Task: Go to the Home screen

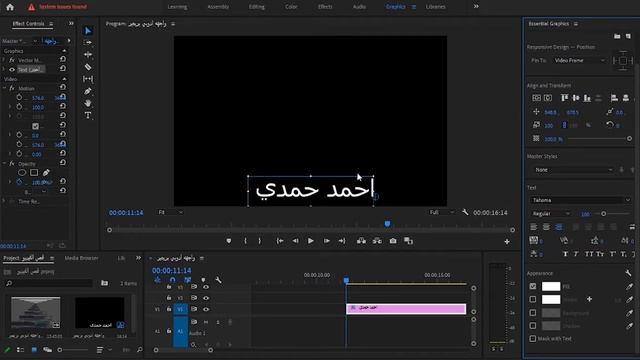Action: point(10,7)
